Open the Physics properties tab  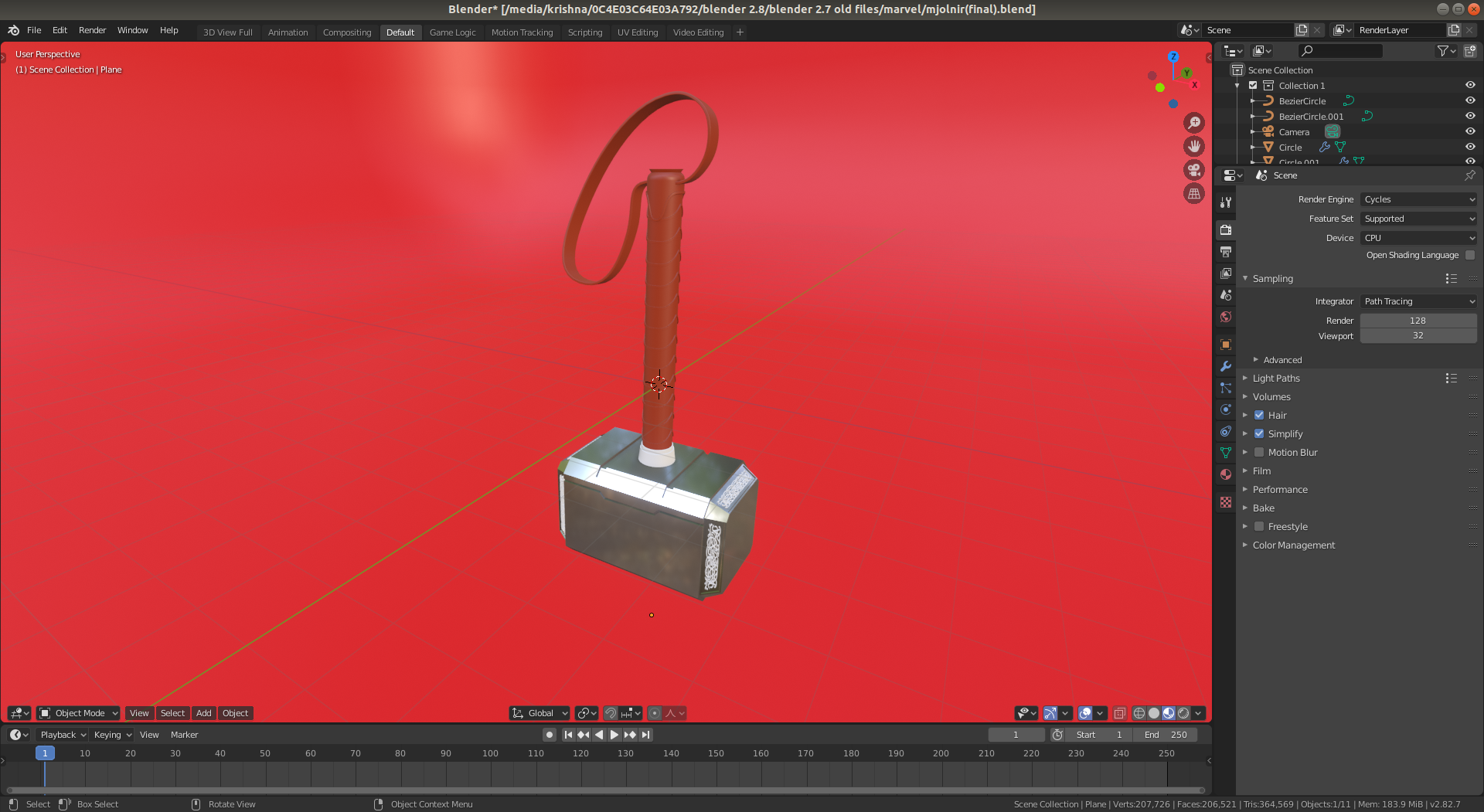[1226, 409]
